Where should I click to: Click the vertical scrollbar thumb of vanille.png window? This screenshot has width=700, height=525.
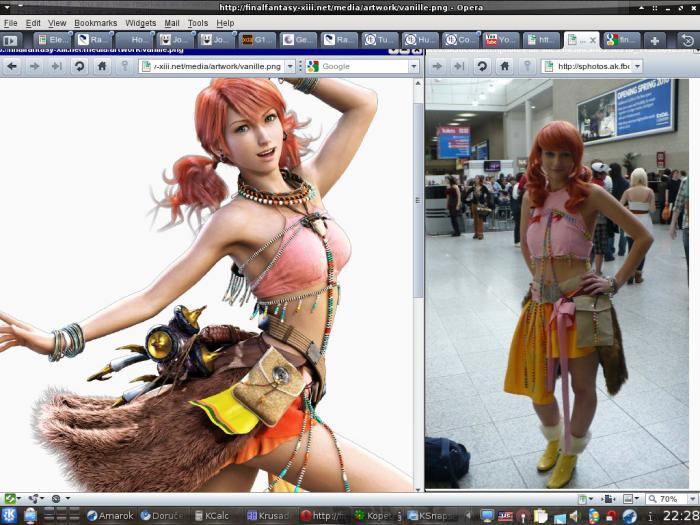[418, 201]
